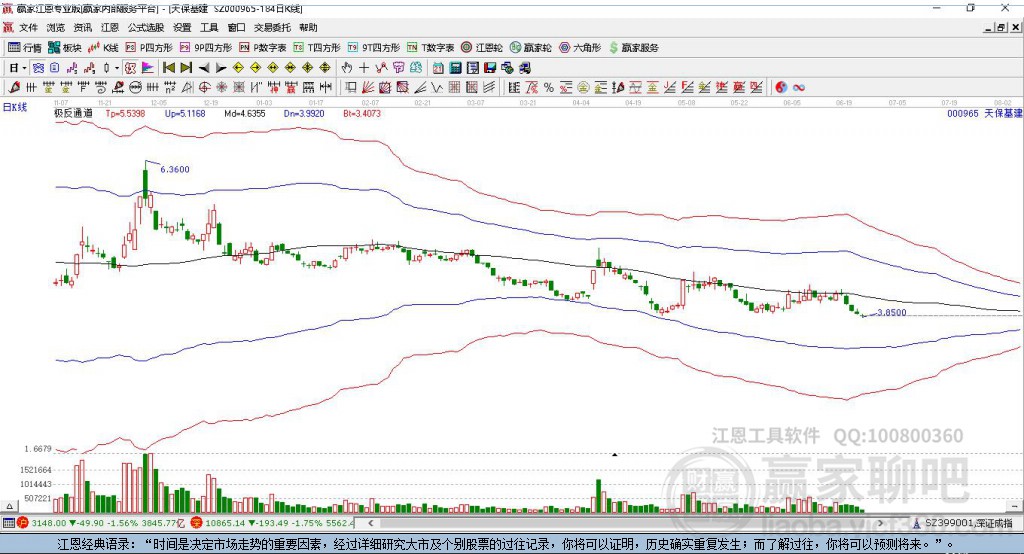Click the 极反通道 indicator label
This screenshot has width=1024, height=554.
click(73, 113)
